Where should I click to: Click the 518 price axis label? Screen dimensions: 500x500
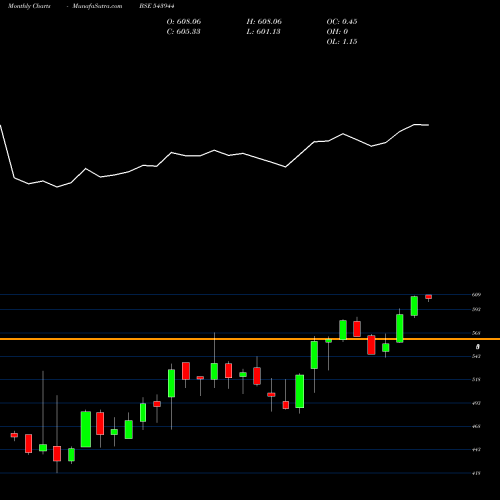[476, 379]
